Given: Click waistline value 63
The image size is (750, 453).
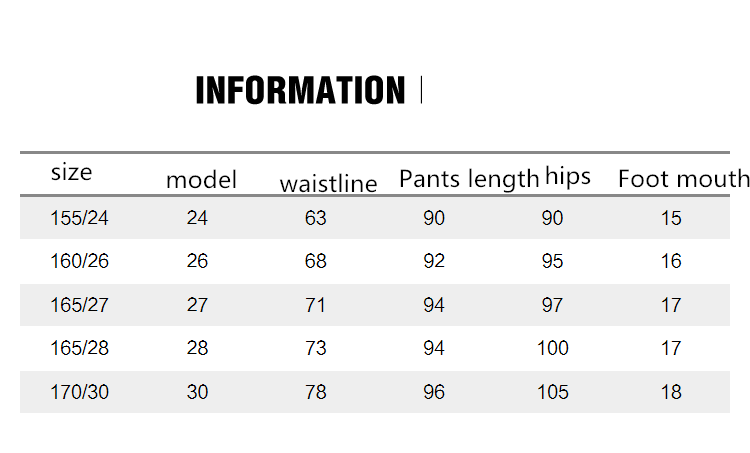Looking at the screenshot, I should (316, 218).
